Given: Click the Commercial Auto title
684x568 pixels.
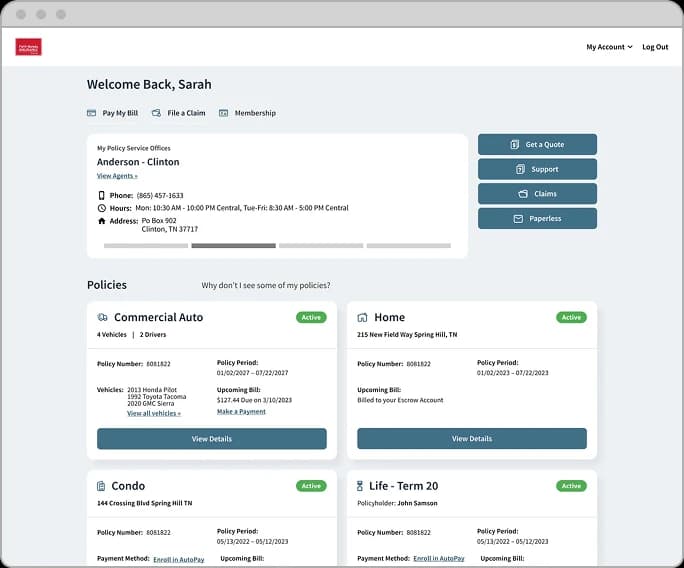Looking at the screenshot, I should coord(158,317).
